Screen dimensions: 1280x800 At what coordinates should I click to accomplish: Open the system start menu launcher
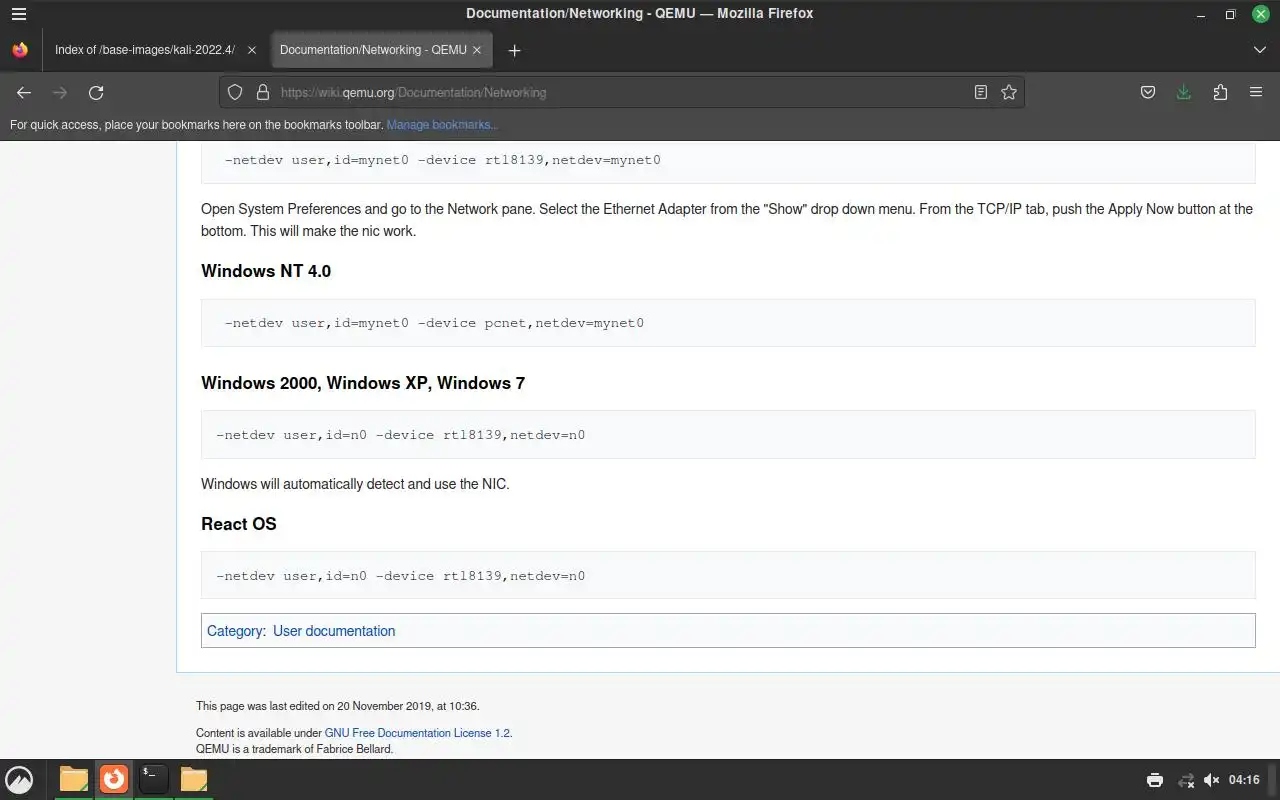point(20,780)
